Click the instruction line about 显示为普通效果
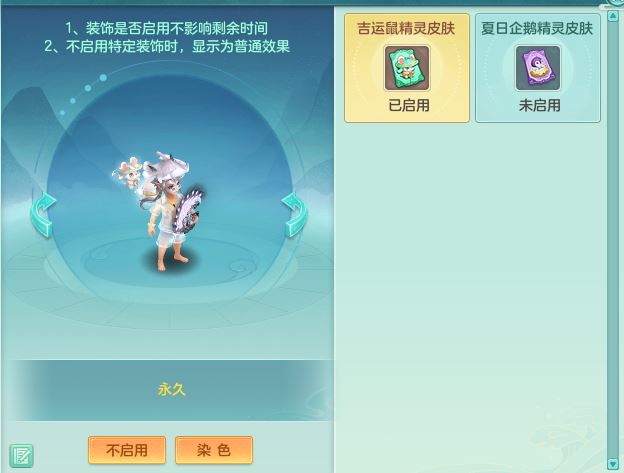Viewport: 624px width, 473px height. click(x=167, y=46)
